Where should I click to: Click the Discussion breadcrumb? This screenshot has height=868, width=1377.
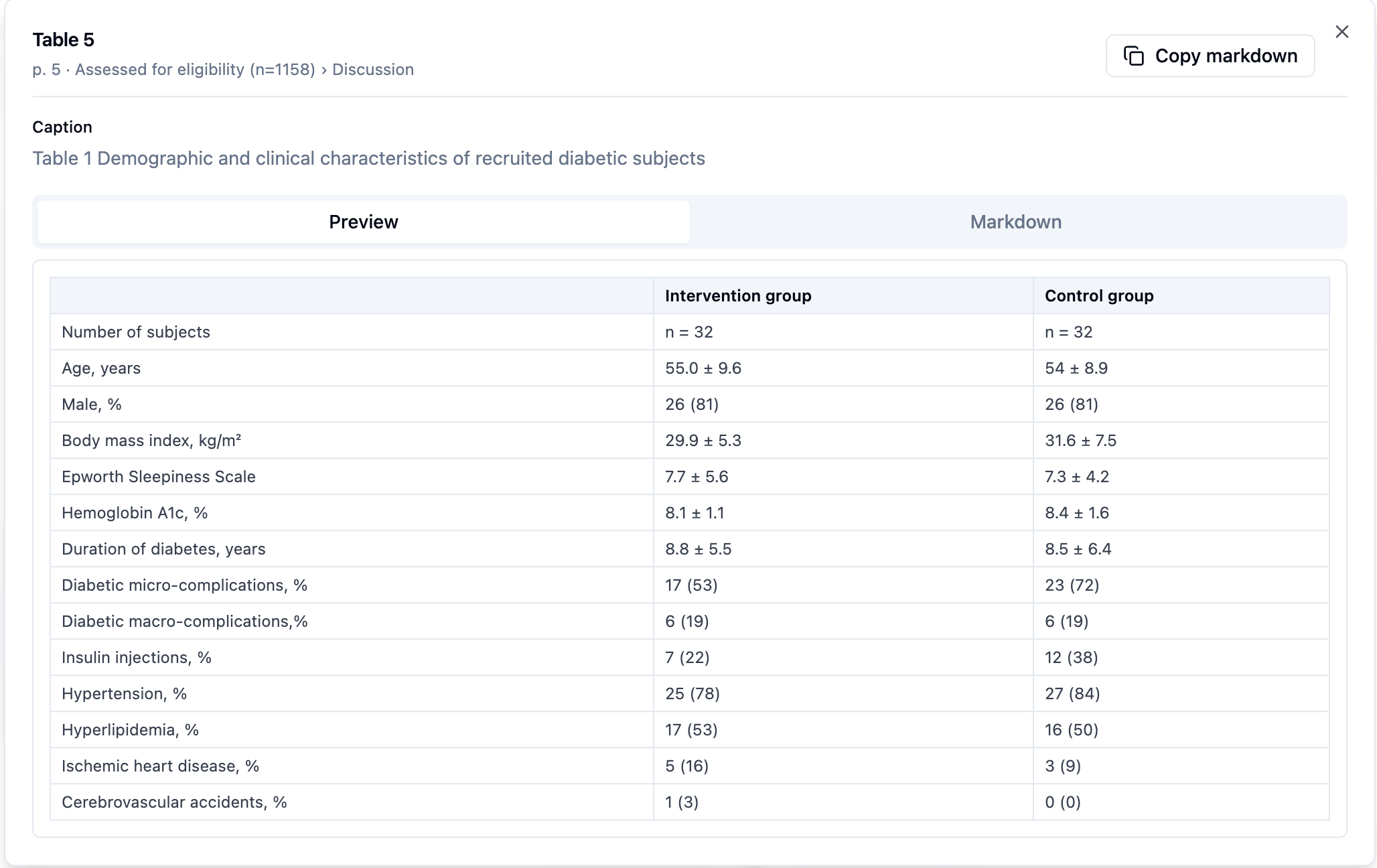[372, 70]
